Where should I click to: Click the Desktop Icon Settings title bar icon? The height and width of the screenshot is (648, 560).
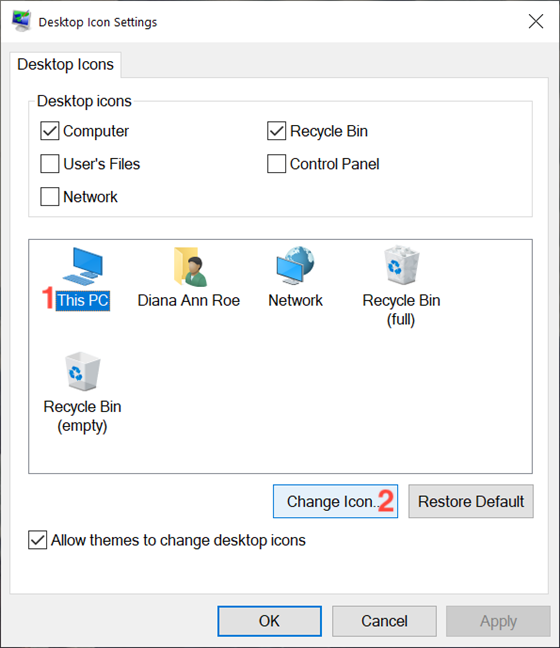click(x=21, y=21)
